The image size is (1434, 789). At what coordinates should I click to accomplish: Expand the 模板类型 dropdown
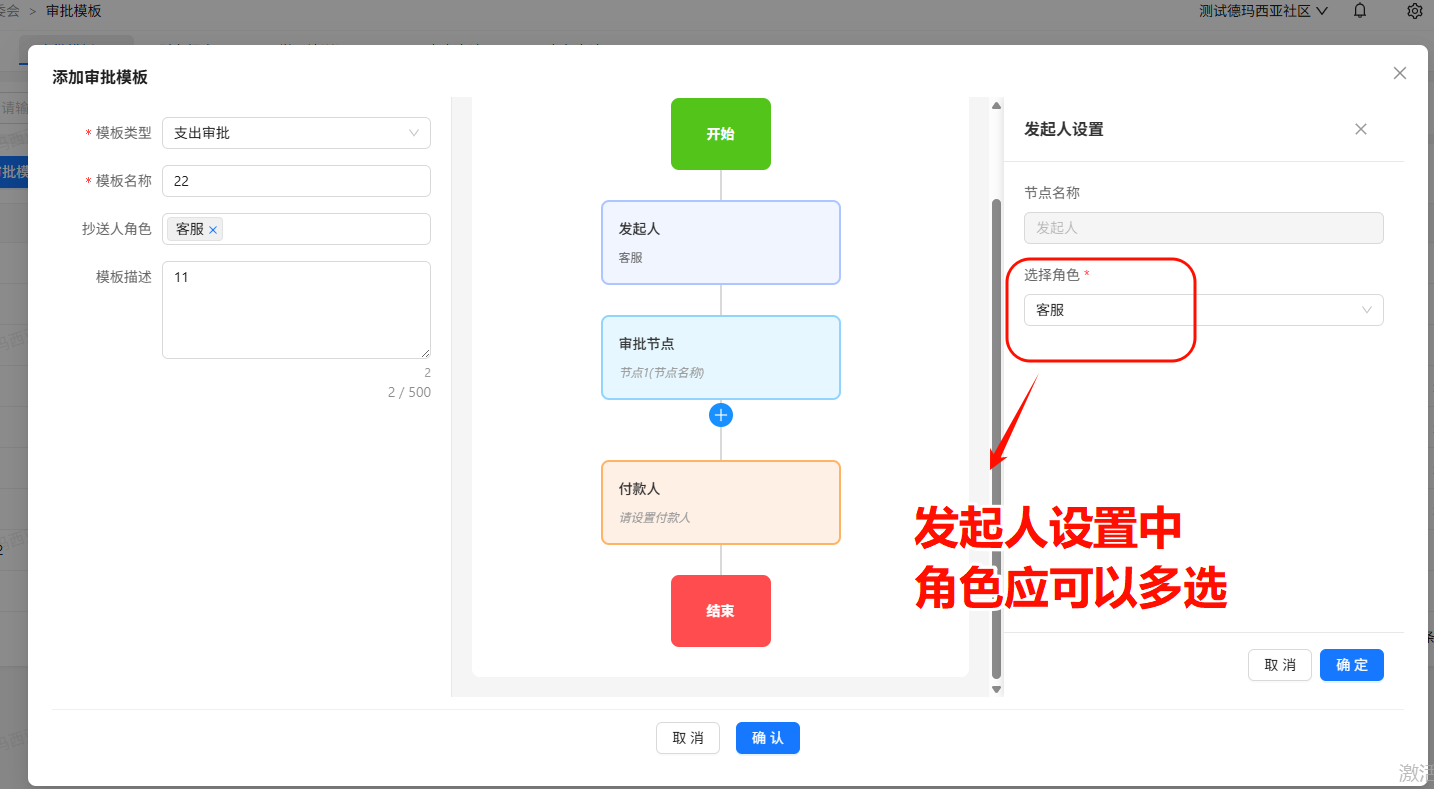(x=296, y=133)
